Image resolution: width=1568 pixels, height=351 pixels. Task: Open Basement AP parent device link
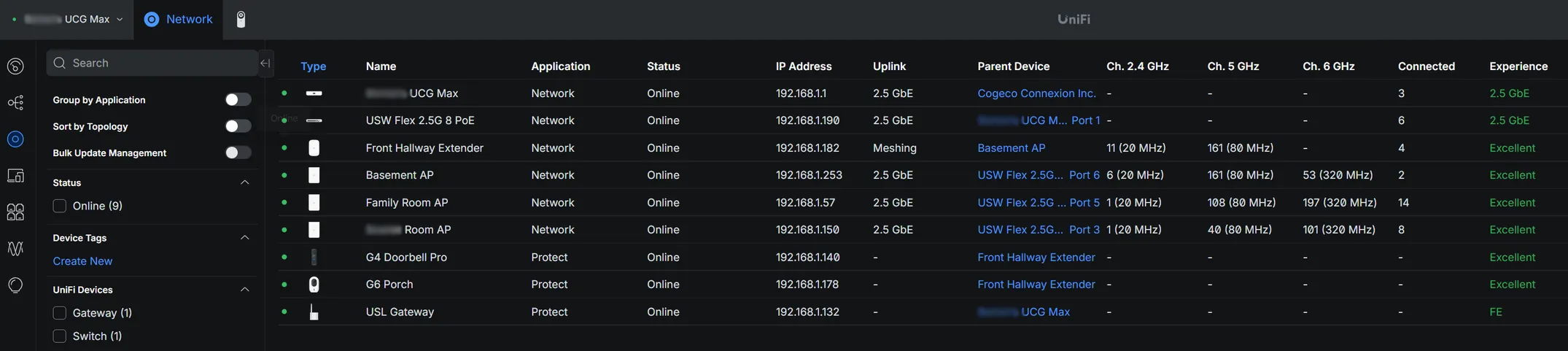pos(1011,148)
